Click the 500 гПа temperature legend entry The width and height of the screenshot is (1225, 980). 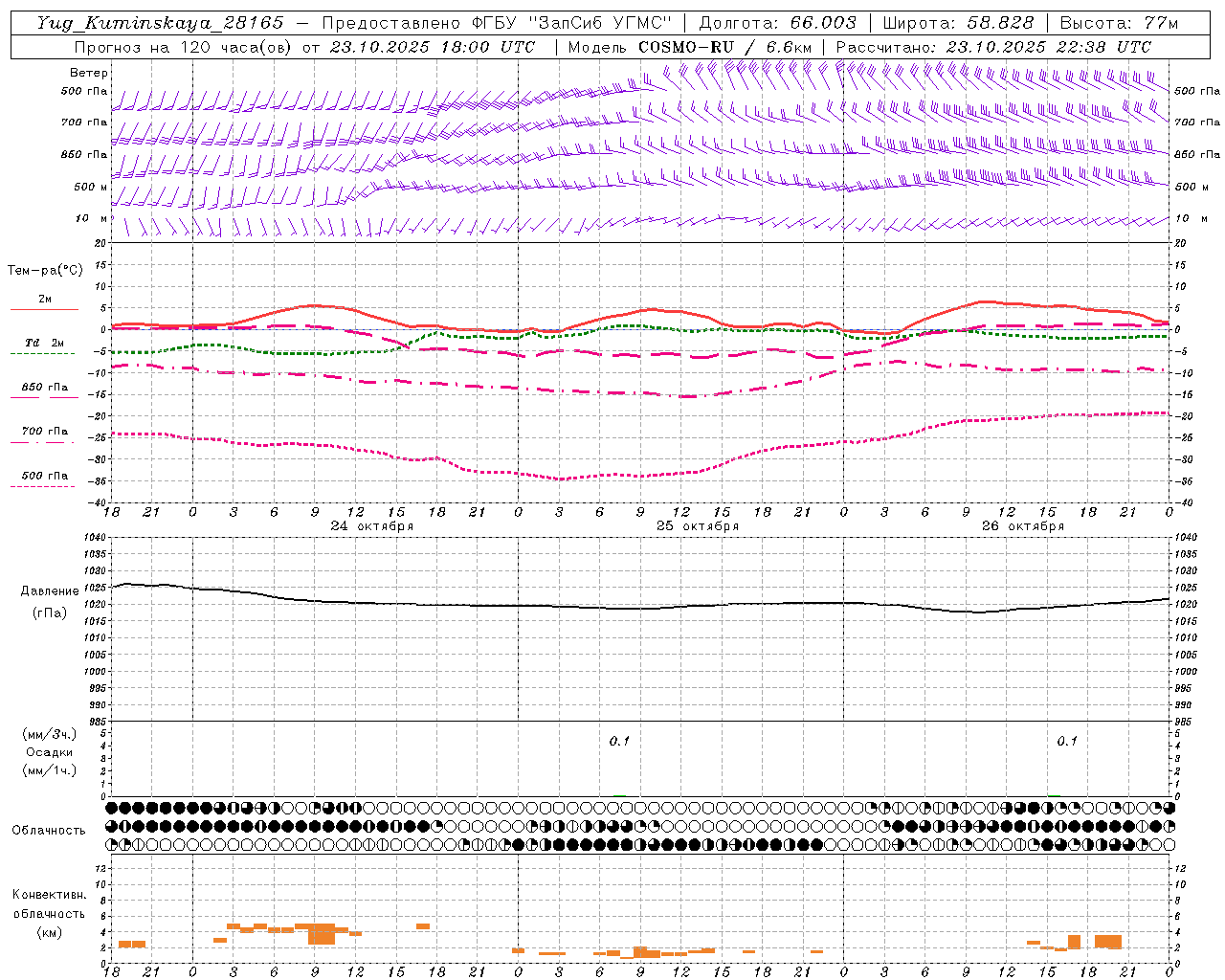44,476
